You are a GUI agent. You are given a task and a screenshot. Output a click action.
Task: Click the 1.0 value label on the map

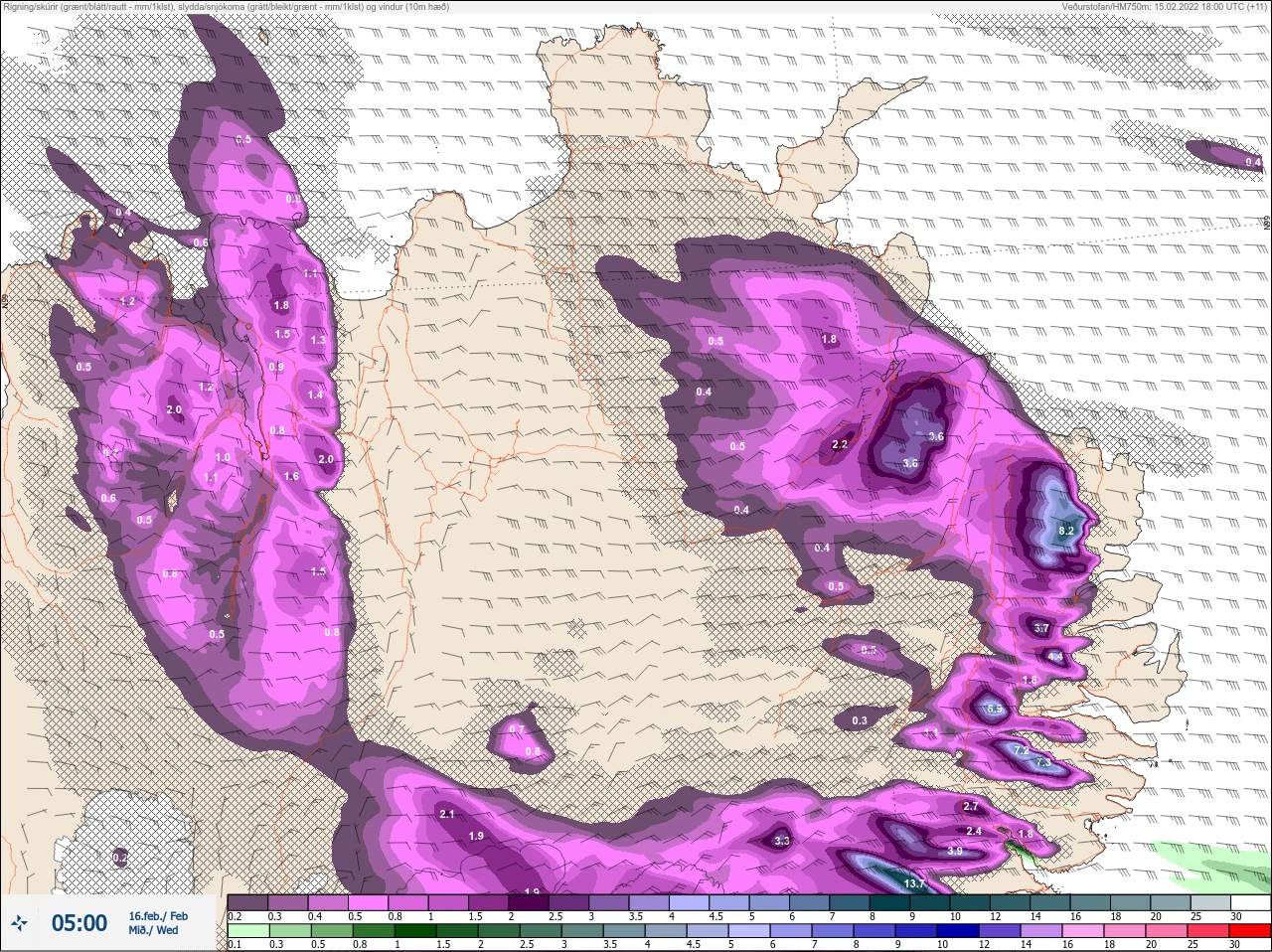[223, 457]
